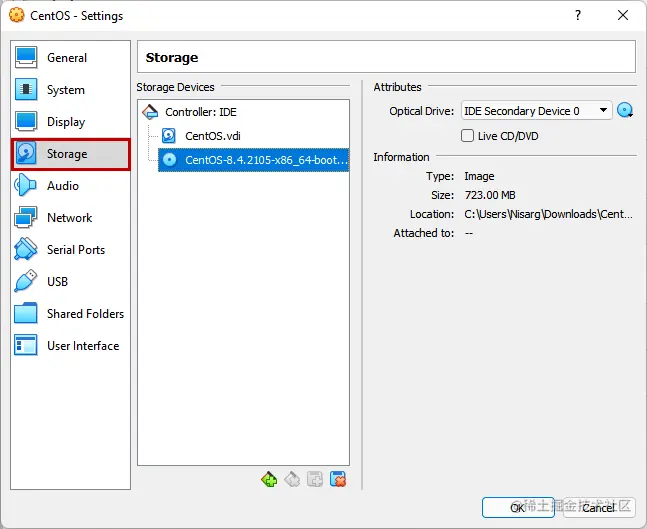Open the General settings category

[x=71, y=58]
